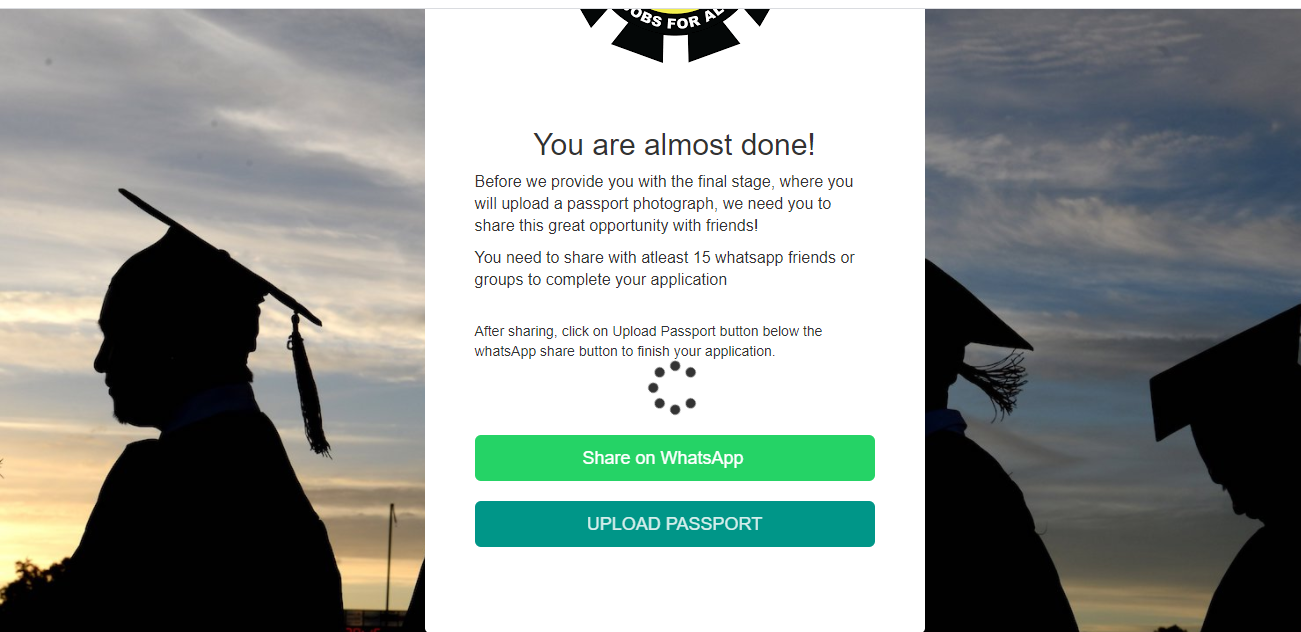
Task: Click the tassel hanging from the left cap
Action: (307, 386)
